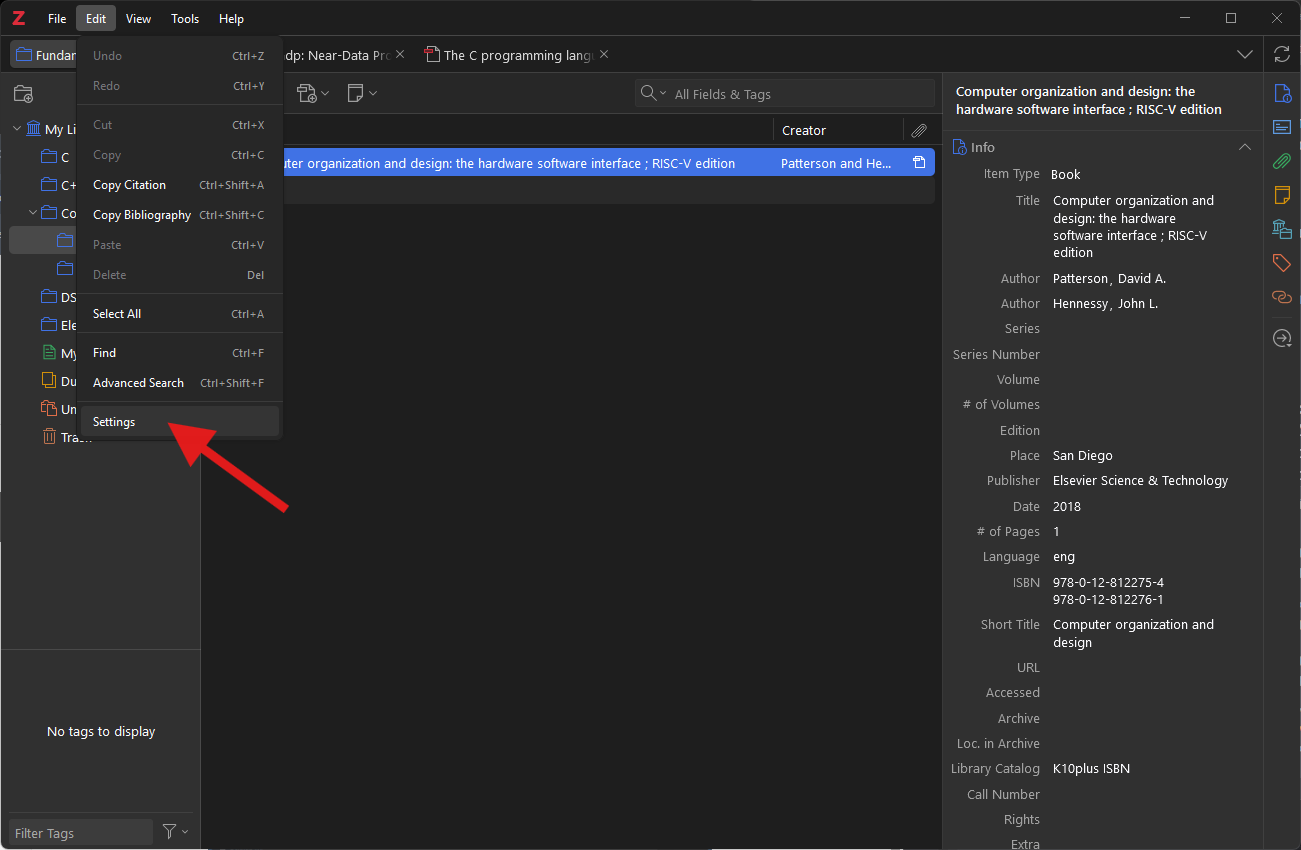Open the Tags panel icon
Image resolution: width=1301 pixels, height=850 pixels.
pos(1282,263)
